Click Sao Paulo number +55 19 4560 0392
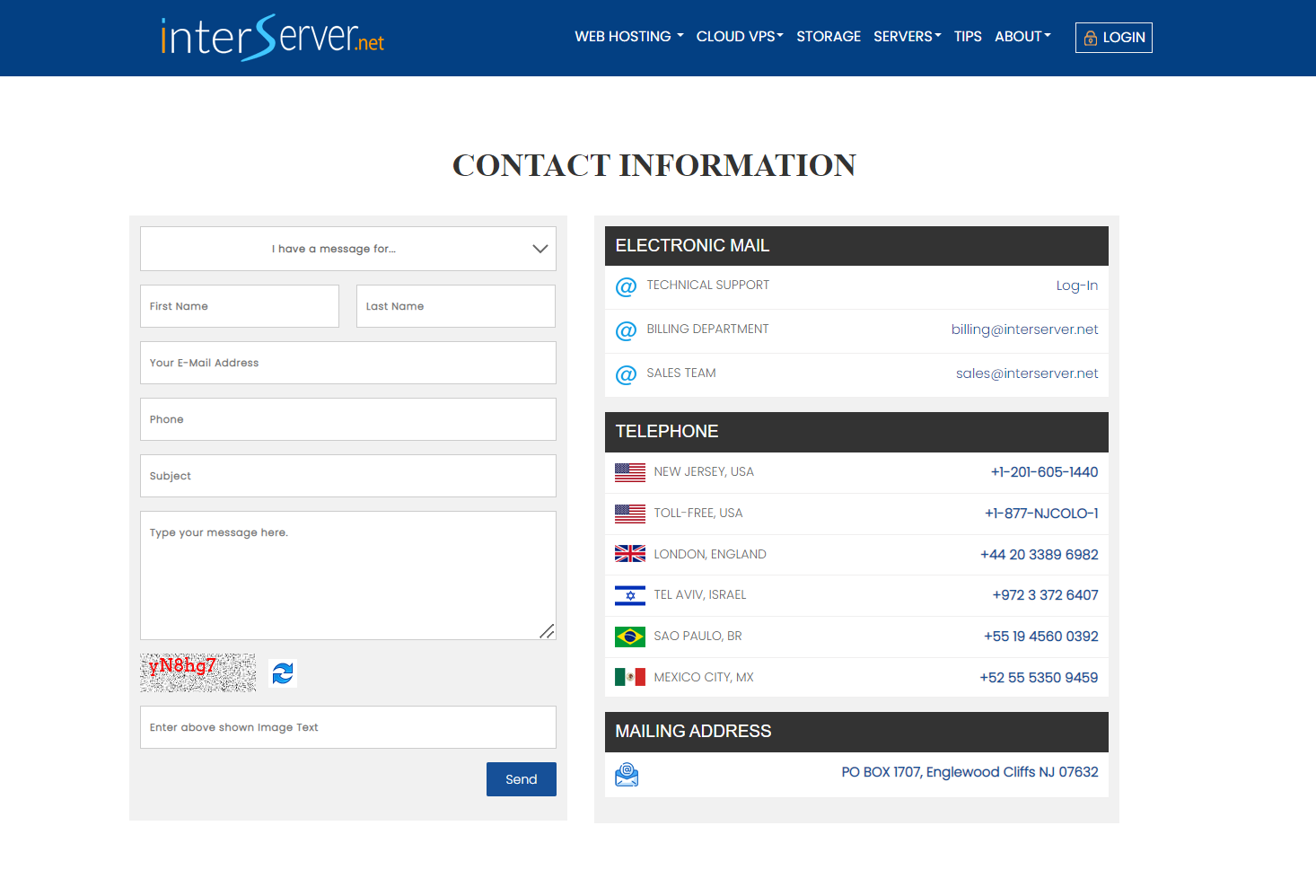This screenshot has height=896, width=1316. point(1040,637)
